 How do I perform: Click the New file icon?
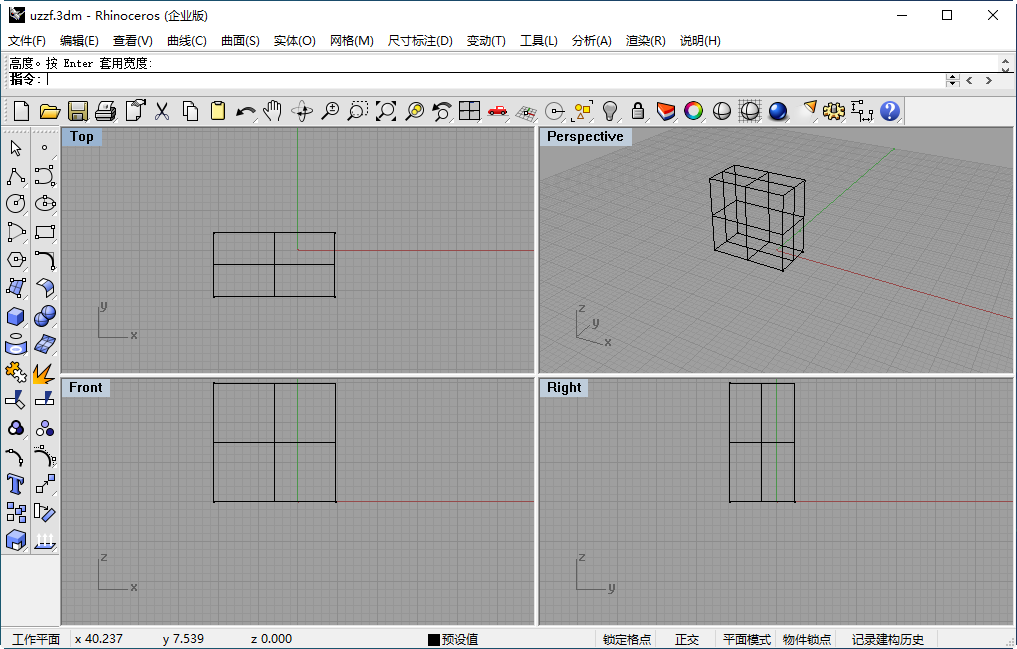coord(21,112)
